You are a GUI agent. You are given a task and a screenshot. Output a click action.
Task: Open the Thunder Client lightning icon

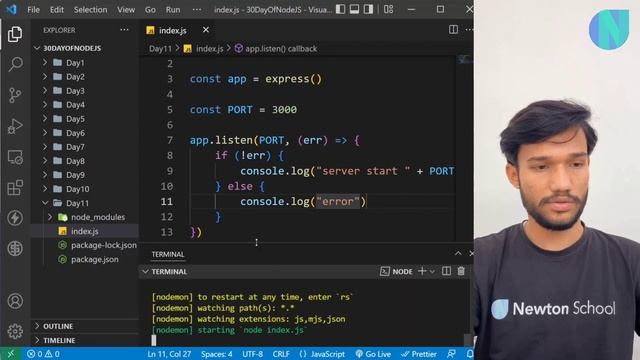tap(15, 218)
